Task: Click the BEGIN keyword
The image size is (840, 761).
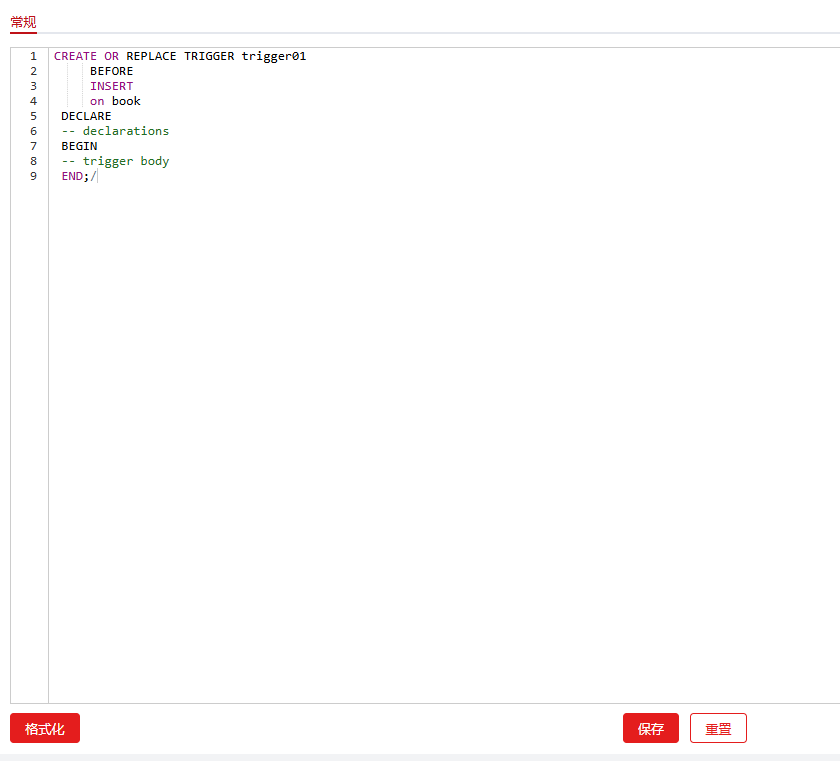Action: (79, 146)
